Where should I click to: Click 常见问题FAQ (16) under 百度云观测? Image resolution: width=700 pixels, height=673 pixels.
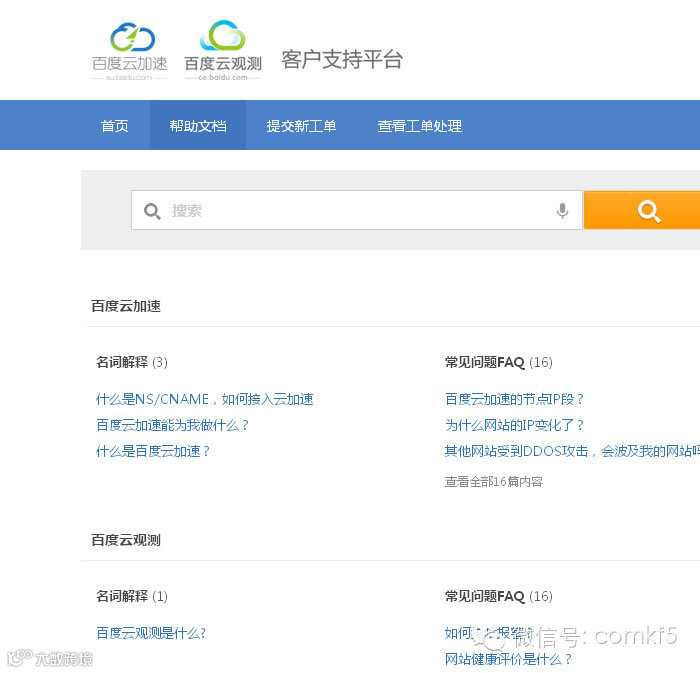[x=499, y=596]
